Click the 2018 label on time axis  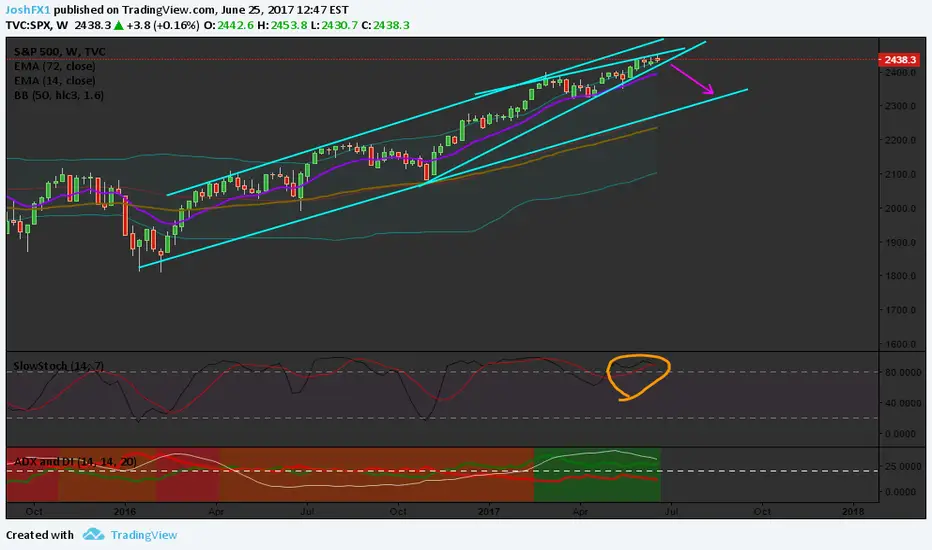(x=853, y=511)
